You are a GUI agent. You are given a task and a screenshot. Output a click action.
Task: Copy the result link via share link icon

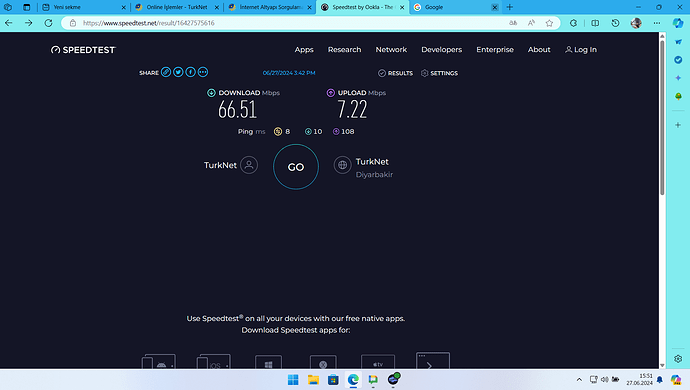(166, 72)
